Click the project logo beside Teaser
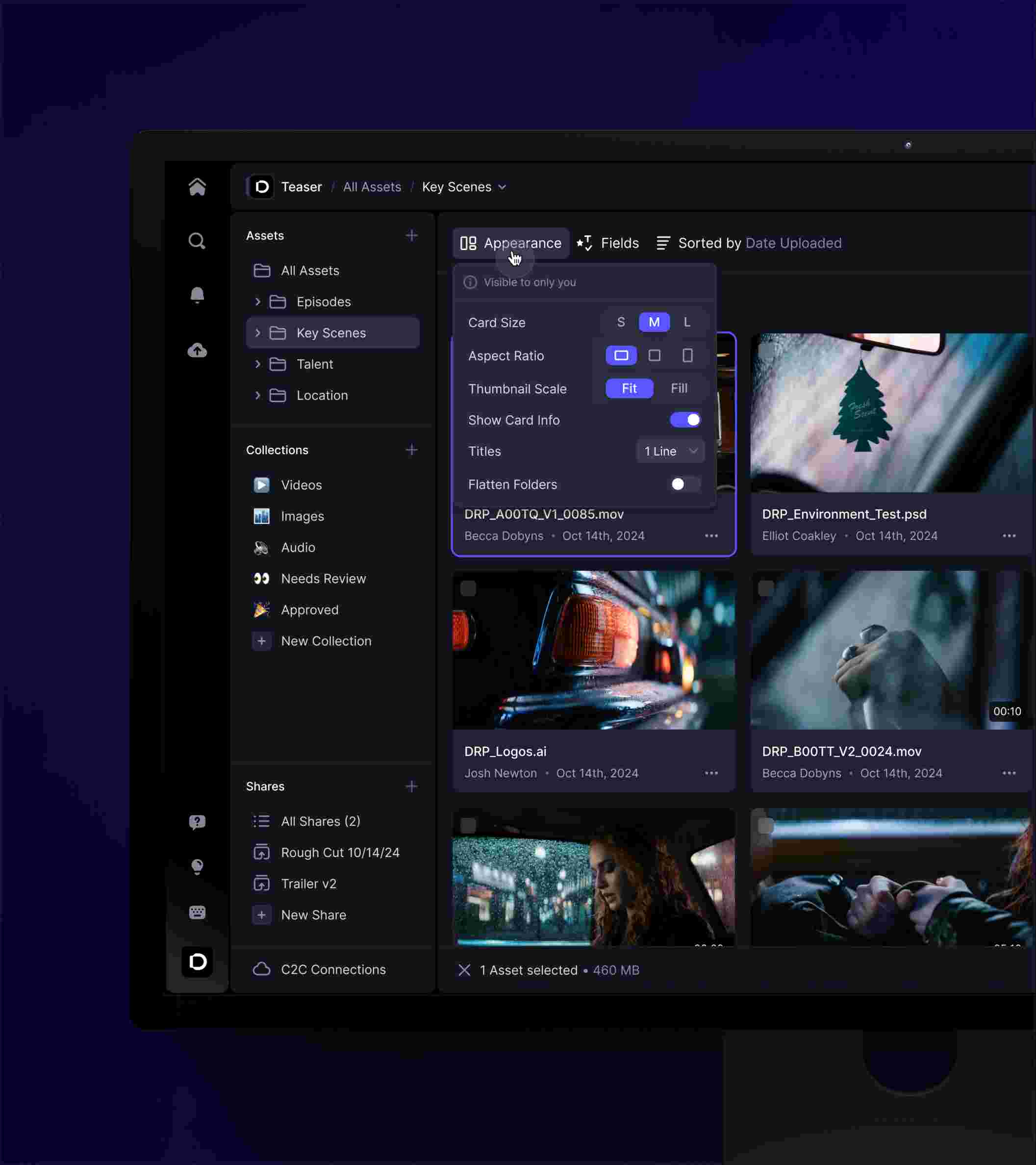1036x1165 pixels. click(261, 186)
